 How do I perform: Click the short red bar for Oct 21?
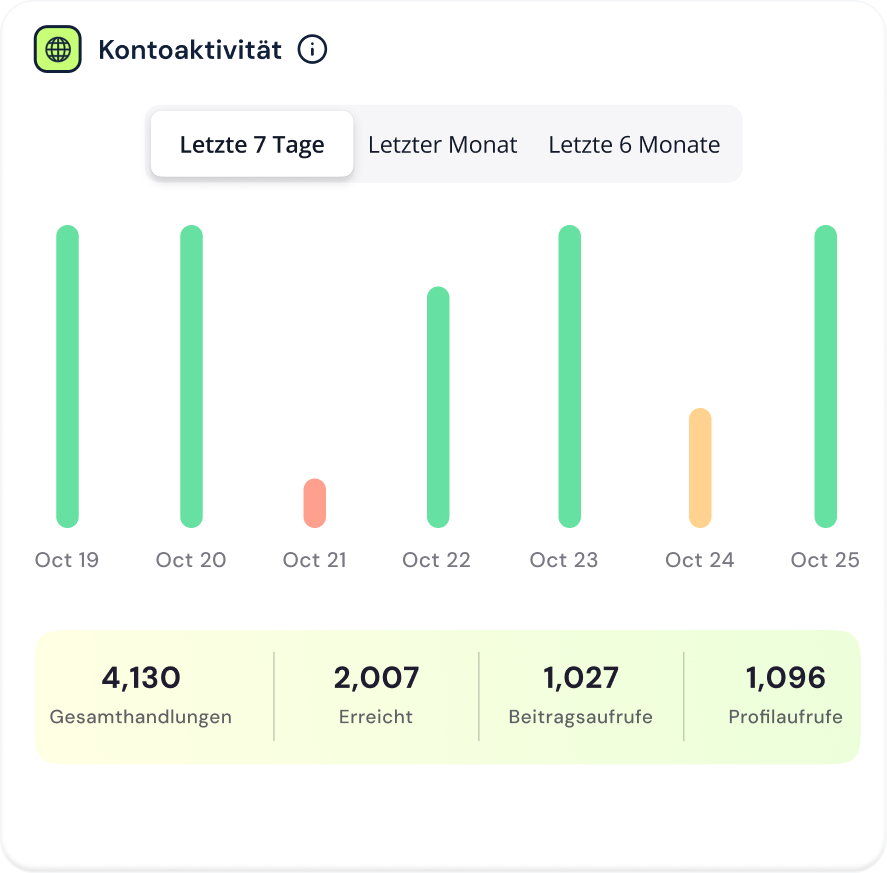point(315,503)
